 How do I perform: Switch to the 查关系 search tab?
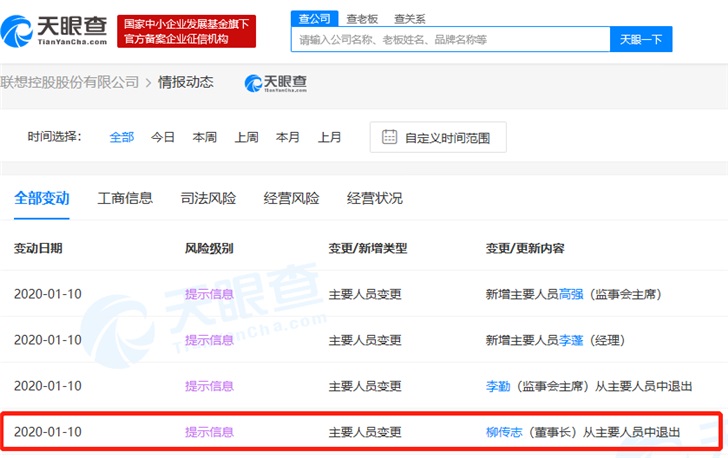pos(410,19)
